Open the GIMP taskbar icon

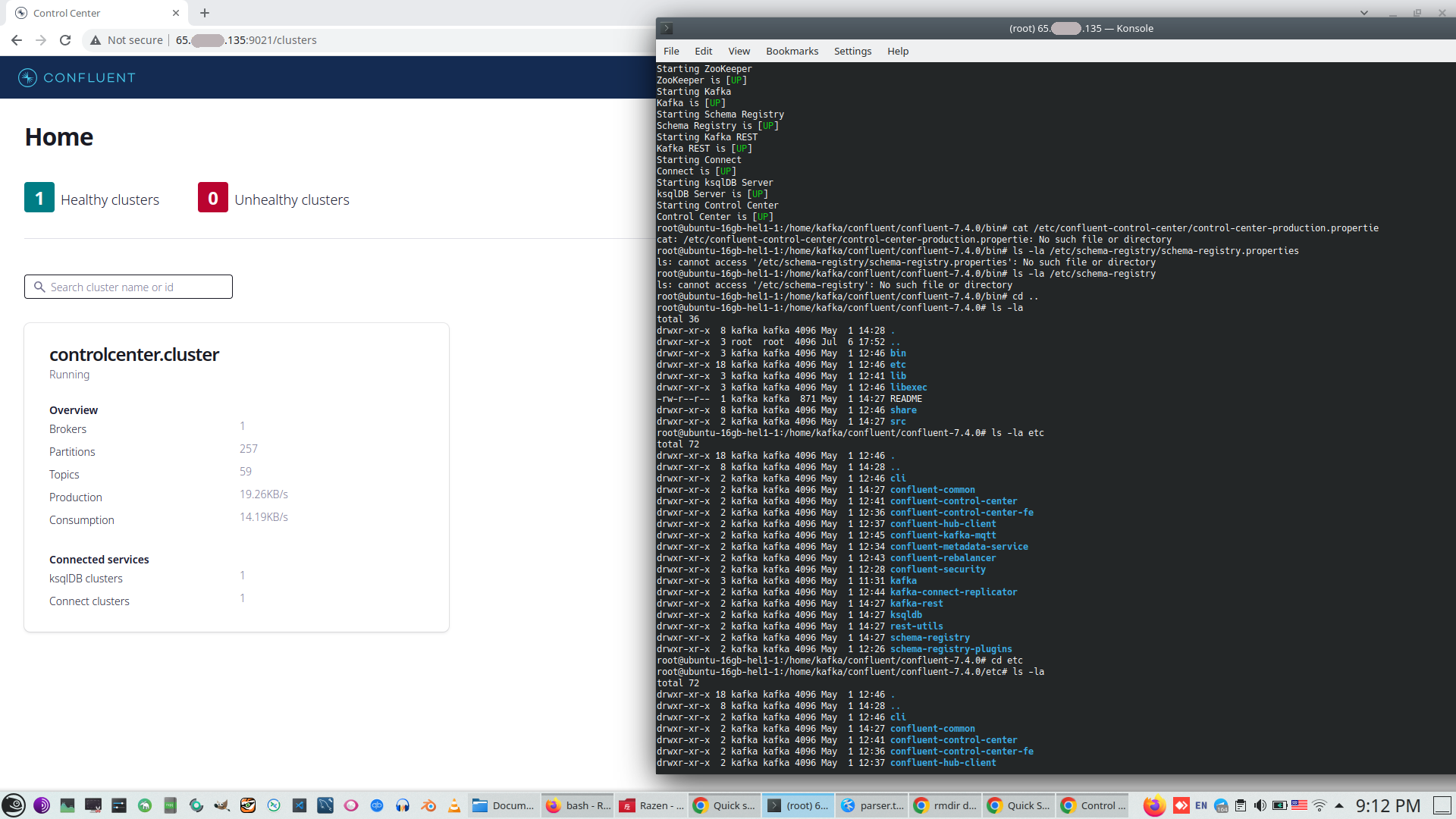coord(222,805)
